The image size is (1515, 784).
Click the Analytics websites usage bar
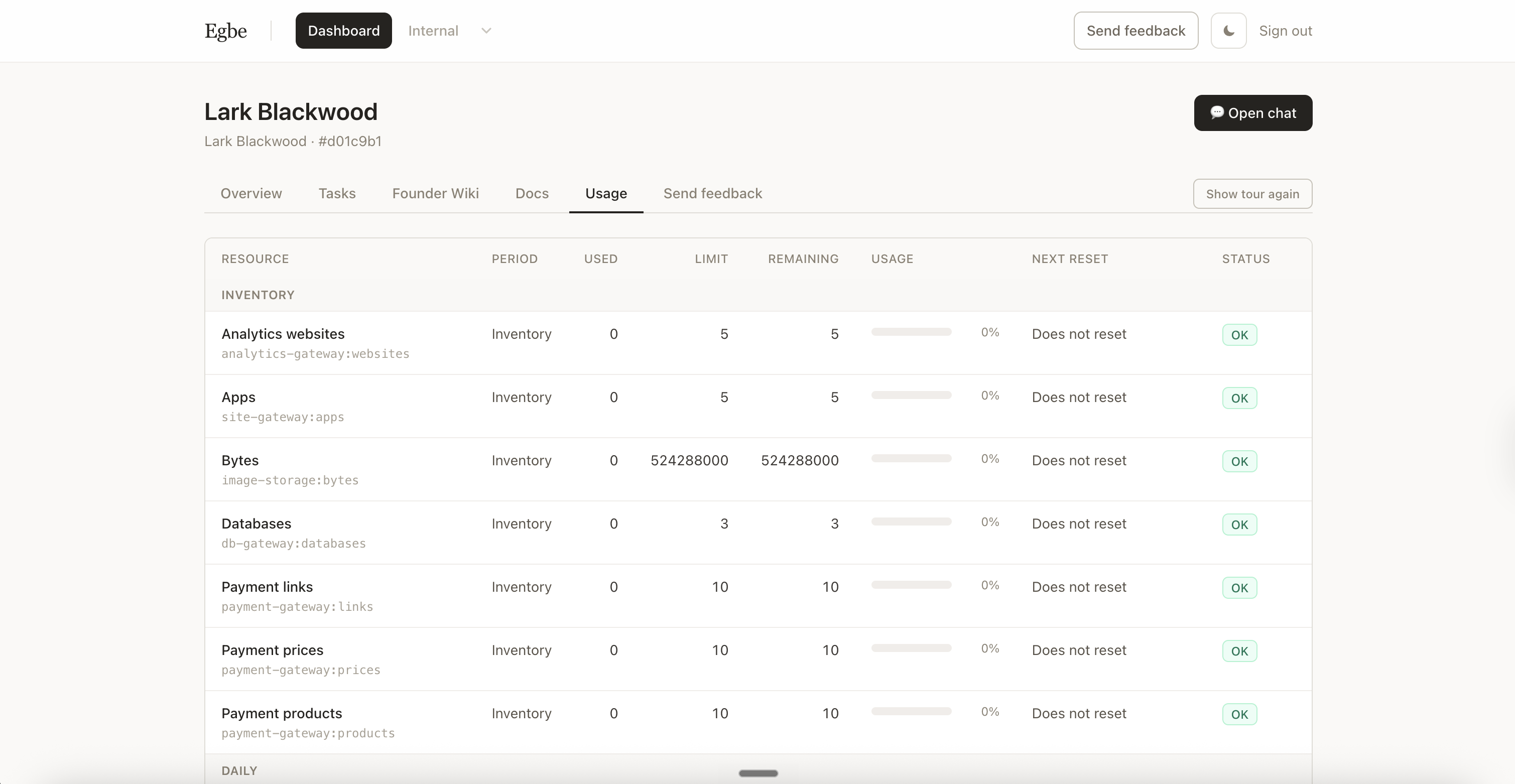point(911,332)
